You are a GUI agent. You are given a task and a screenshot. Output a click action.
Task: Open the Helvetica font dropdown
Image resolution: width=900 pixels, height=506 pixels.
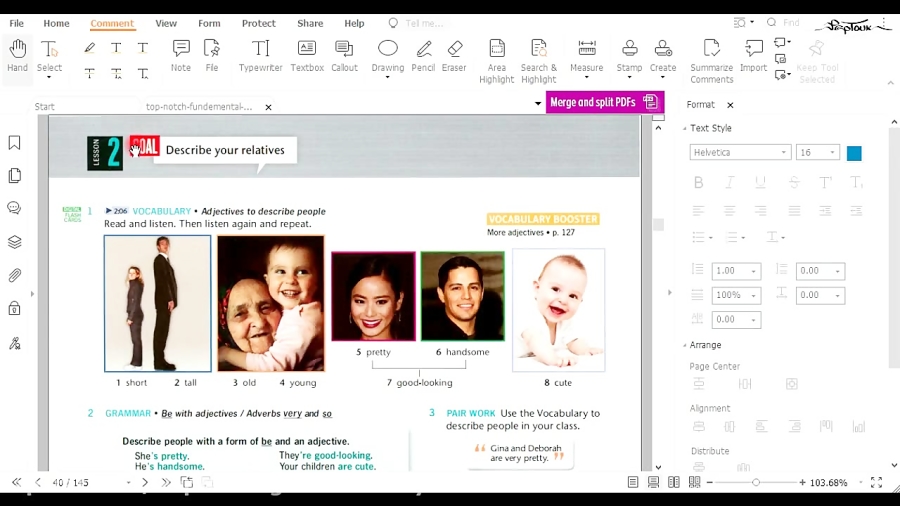[x=740, y=152]
